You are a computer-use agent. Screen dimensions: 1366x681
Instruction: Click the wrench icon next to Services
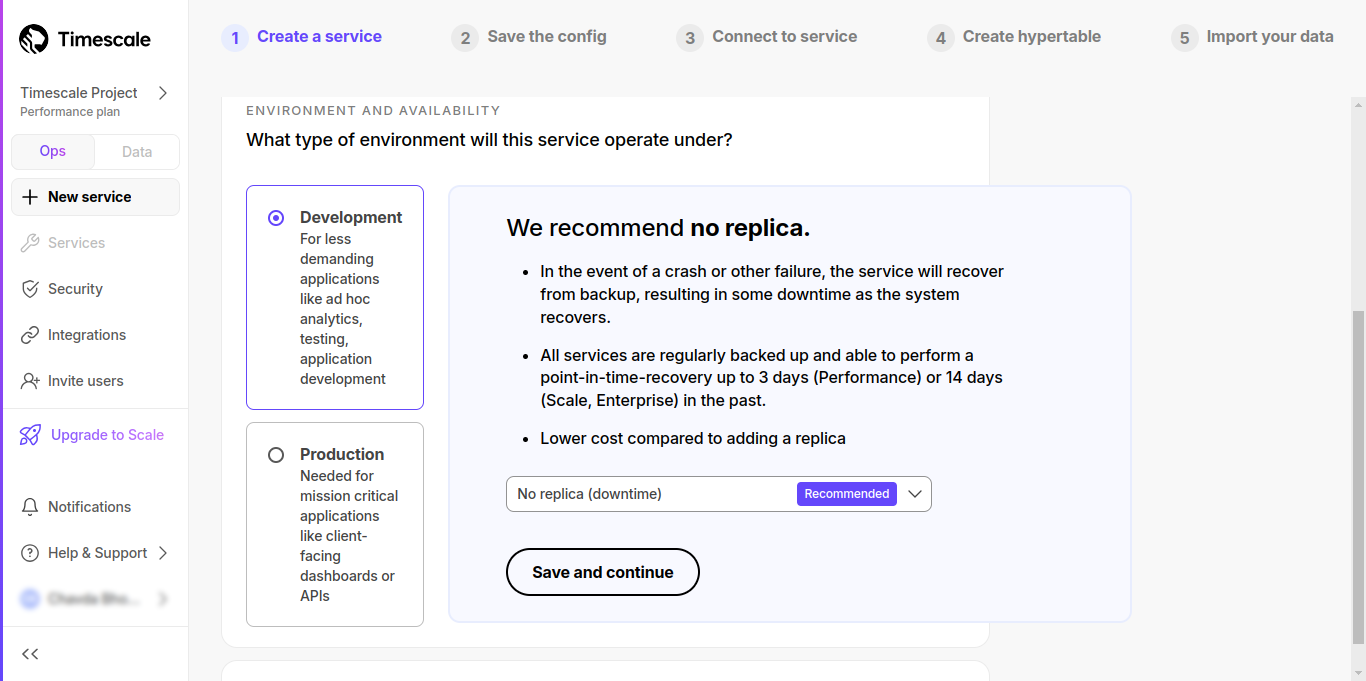click(x=30, y=243)
